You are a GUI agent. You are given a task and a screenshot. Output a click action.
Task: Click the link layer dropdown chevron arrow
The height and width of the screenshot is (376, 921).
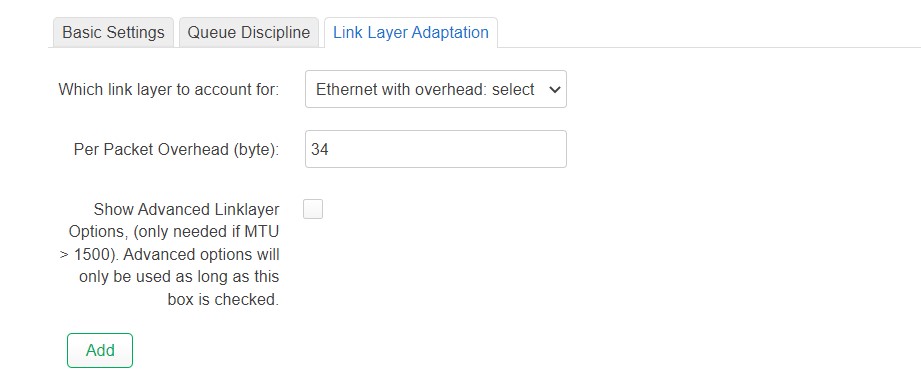(x=553, y=89)
